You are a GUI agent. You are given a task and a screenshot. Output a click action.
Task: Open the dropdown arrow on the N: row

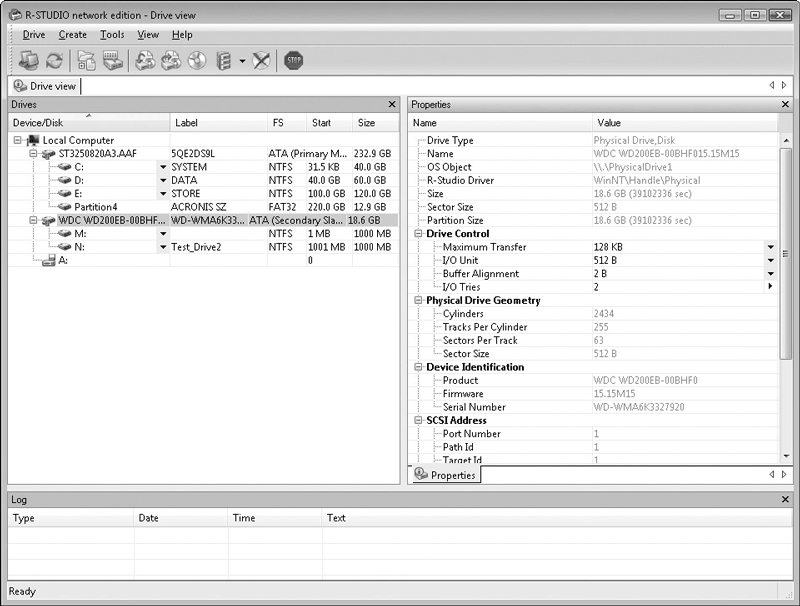(x=163, y=247)
